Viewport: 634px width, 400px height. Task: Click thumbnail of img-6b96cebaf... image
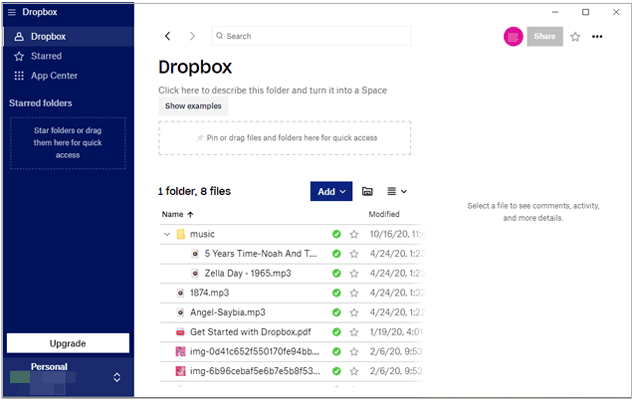tap(180, 371)
